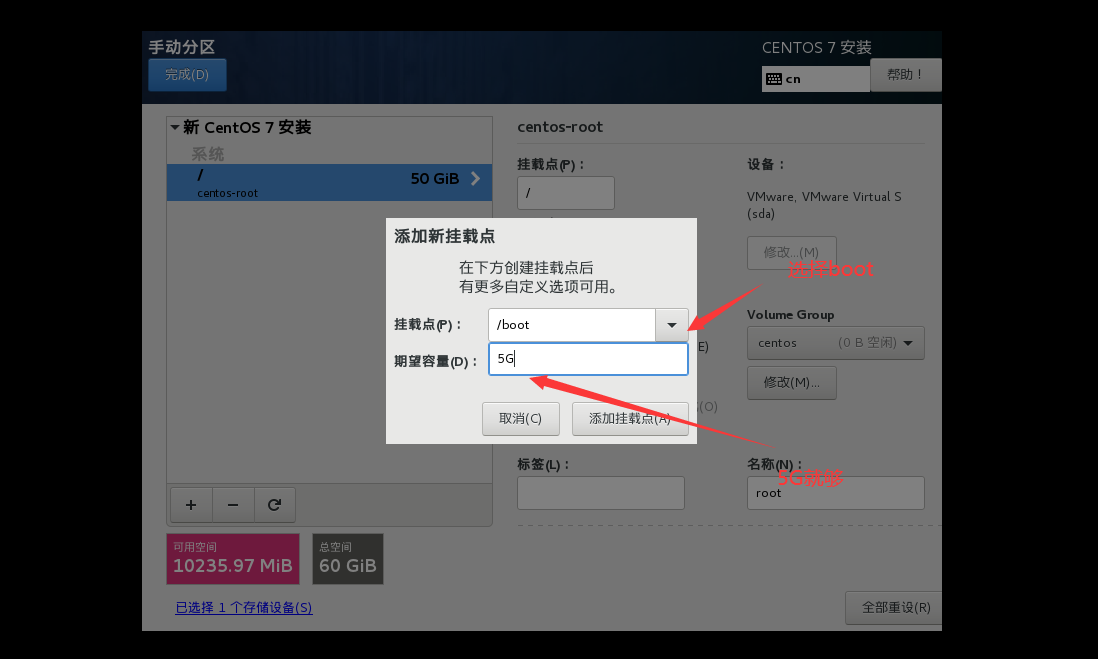This screenshot has height=659, width=1098.
Task: Click the 全部重设(R) reset all button
Action: 896,608
